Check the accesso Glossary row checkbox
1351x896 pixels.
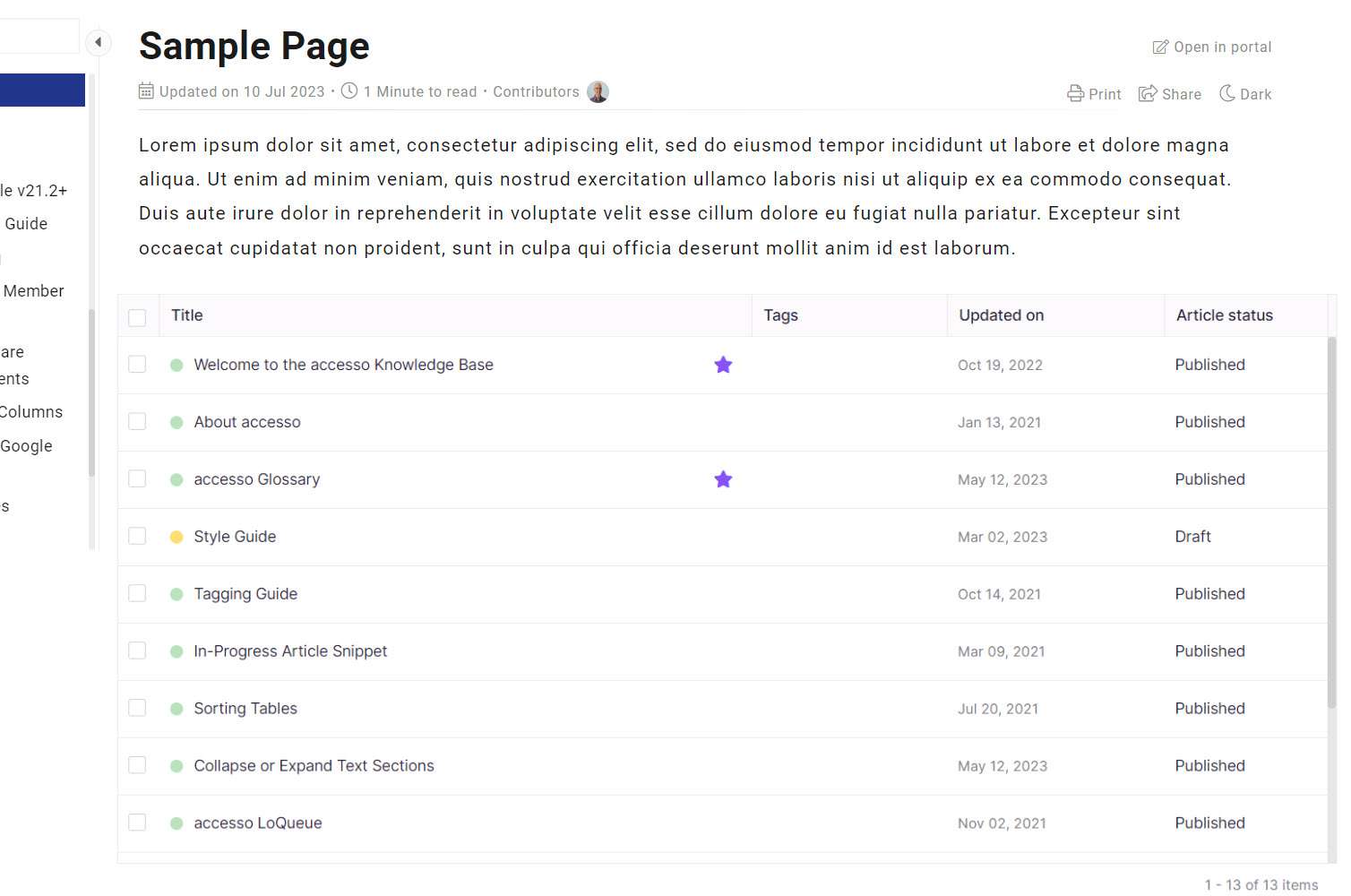(137, 479)
